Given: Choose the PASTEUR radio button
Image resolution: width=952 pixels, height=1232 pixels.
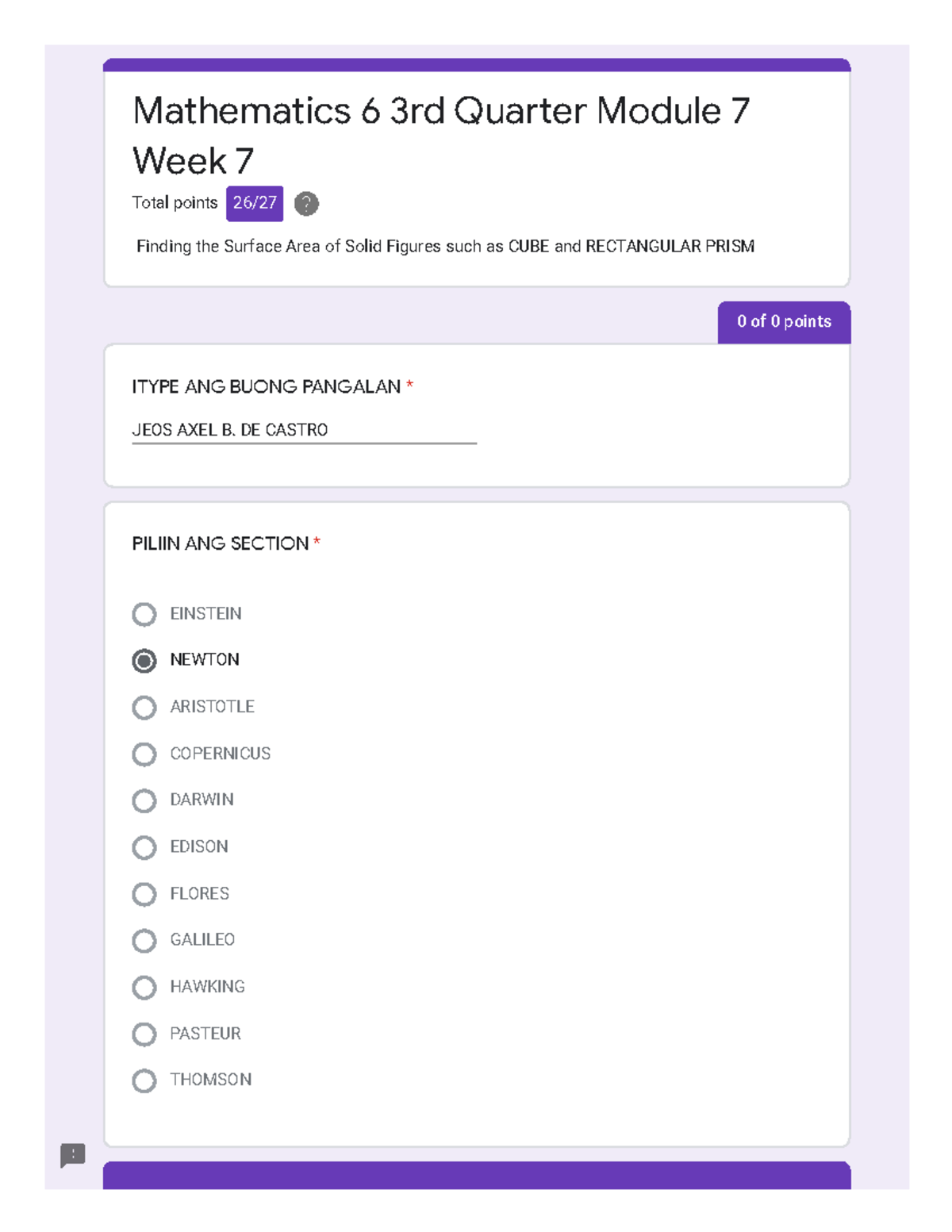Looking at the screenshot, I should [x=144, y=1034].
